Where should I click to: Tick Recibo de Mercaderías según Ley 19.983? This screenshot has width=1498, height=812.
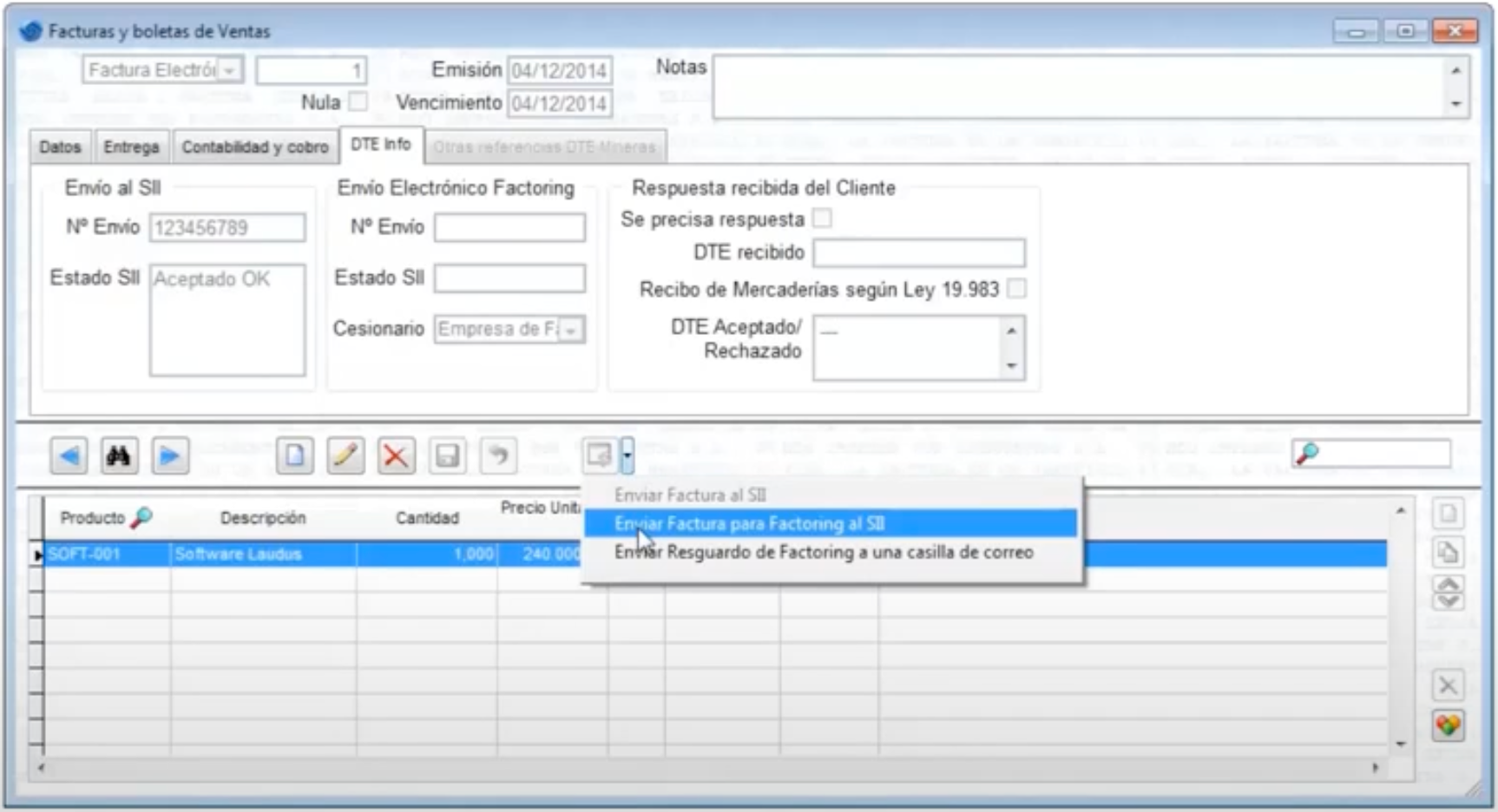[1016, 289]
